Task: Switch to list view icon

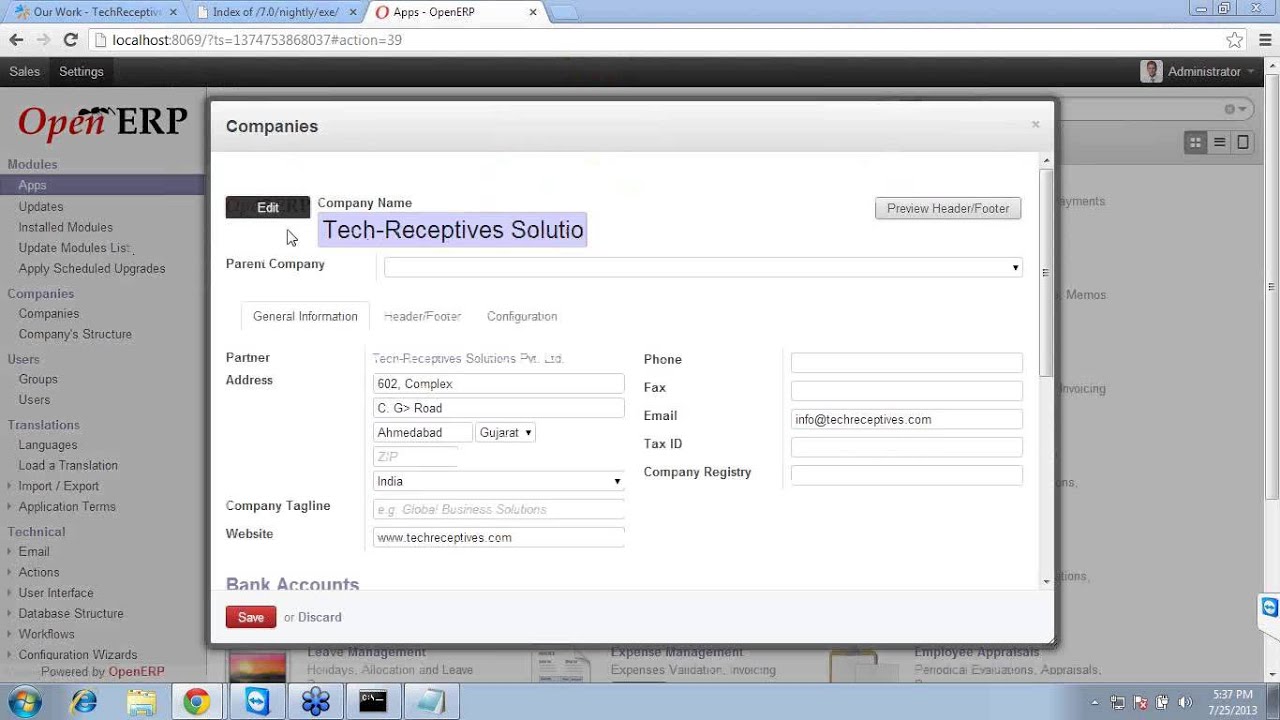Action: point(1219,142)
